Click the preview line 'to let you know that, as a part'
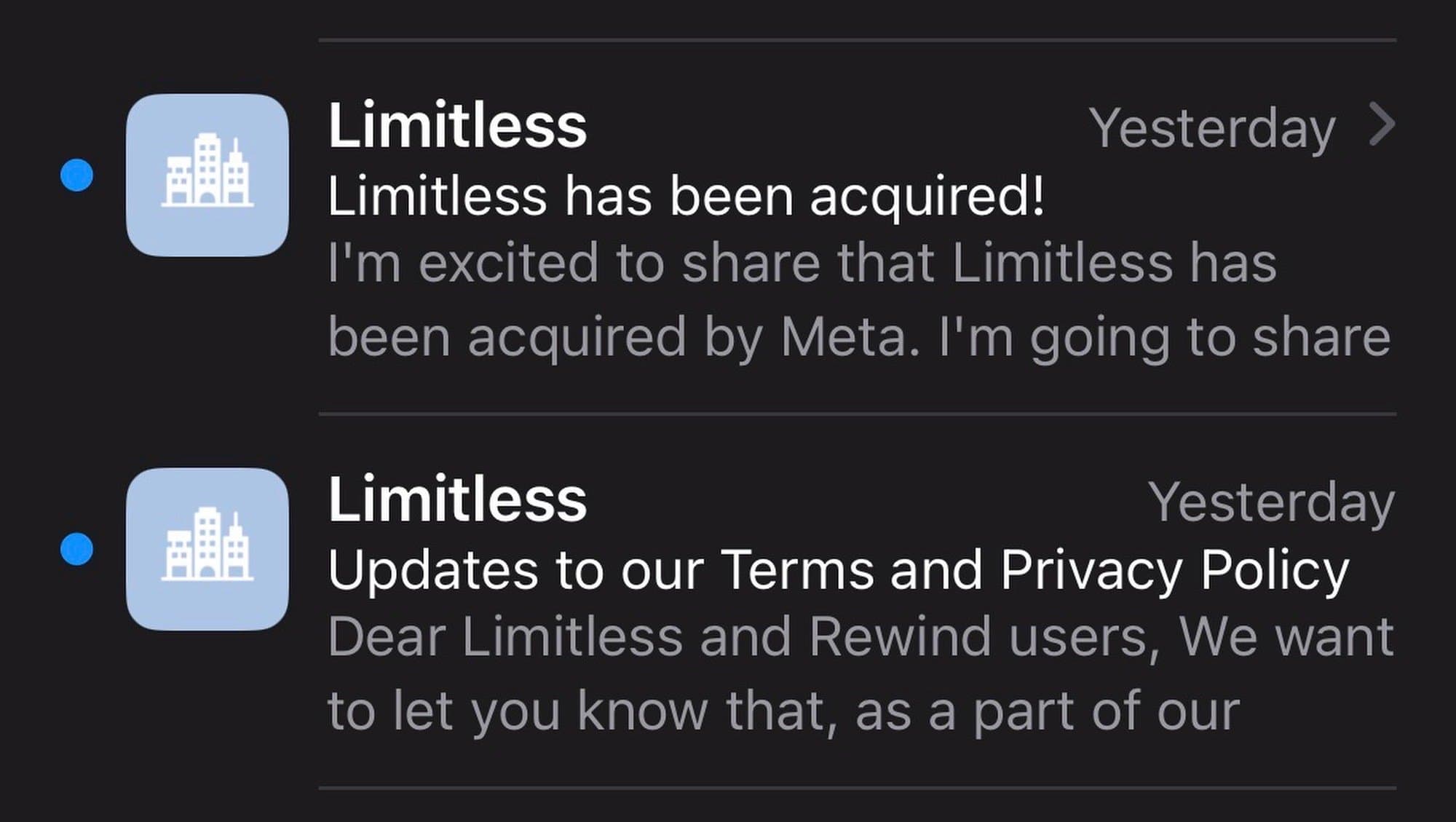This screenshot has height=822, width=1456. point(783,711)
